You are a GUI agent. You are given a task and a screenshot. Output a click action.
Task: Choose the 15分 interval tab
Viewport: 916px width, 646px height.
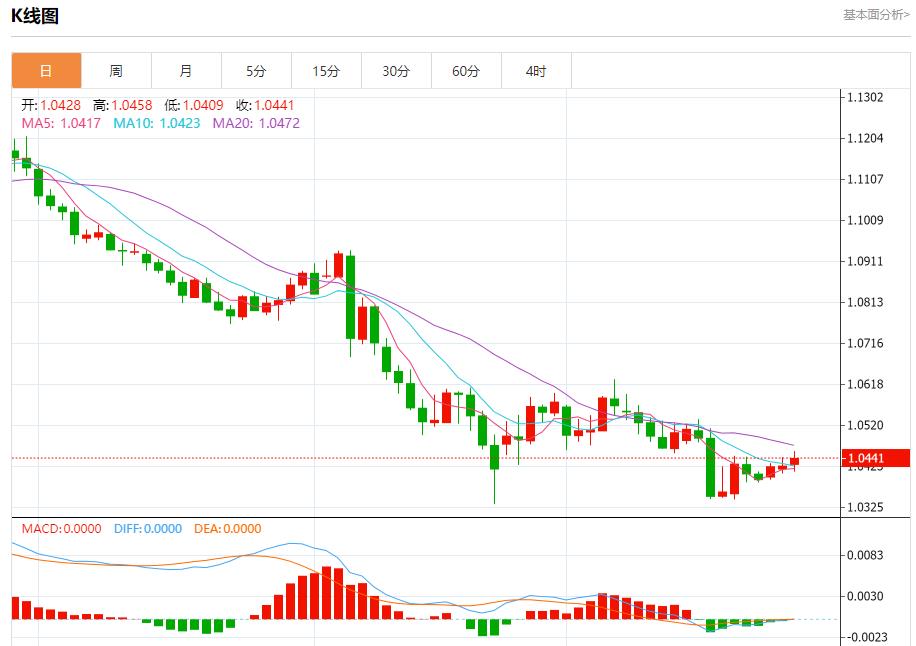(326, 71)
